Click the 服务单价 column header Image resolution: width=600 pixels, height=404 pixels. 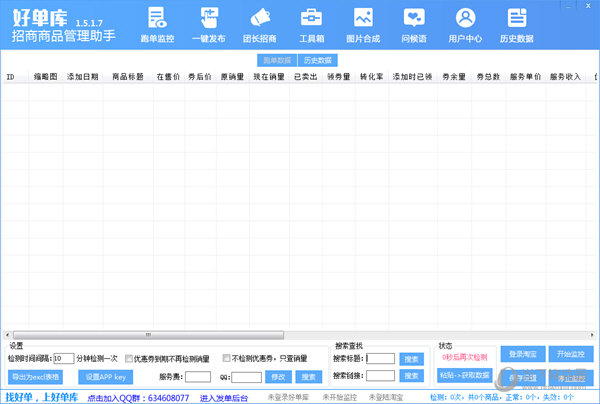point(525,77)
